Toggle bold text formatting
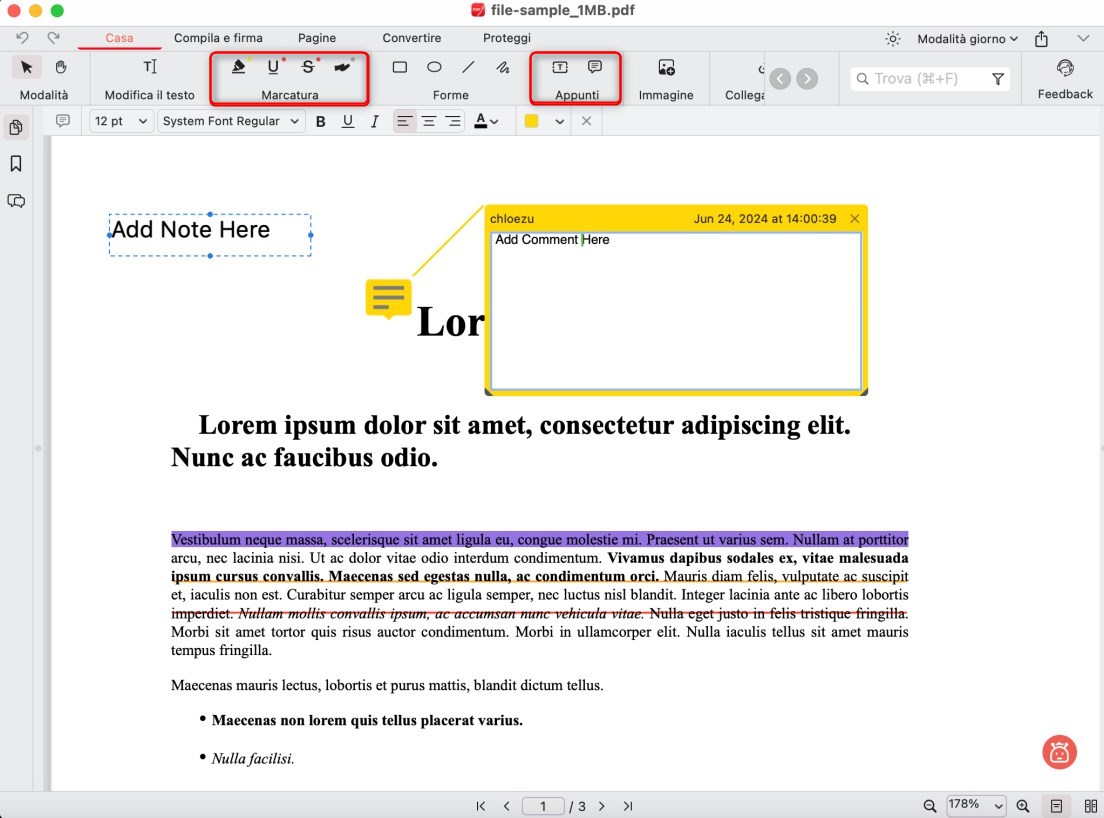The height and width of the screenshot is (818, 1104). (x=320, y=121)
